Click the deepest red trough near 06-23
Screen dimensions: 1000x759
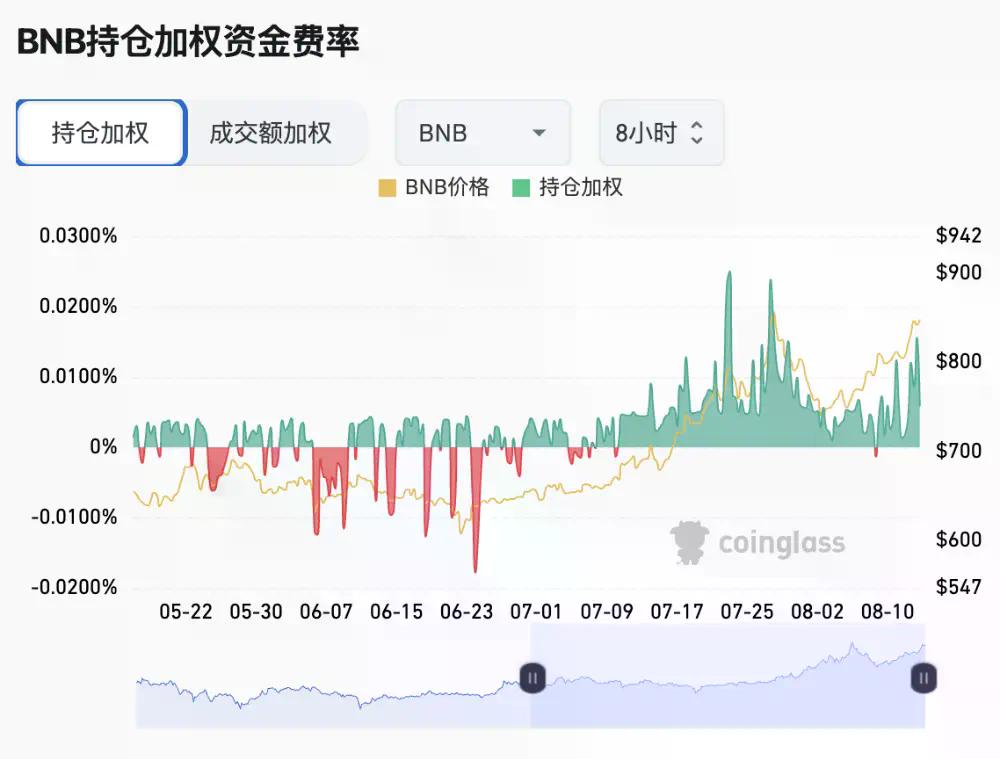(x=475, y=568)
